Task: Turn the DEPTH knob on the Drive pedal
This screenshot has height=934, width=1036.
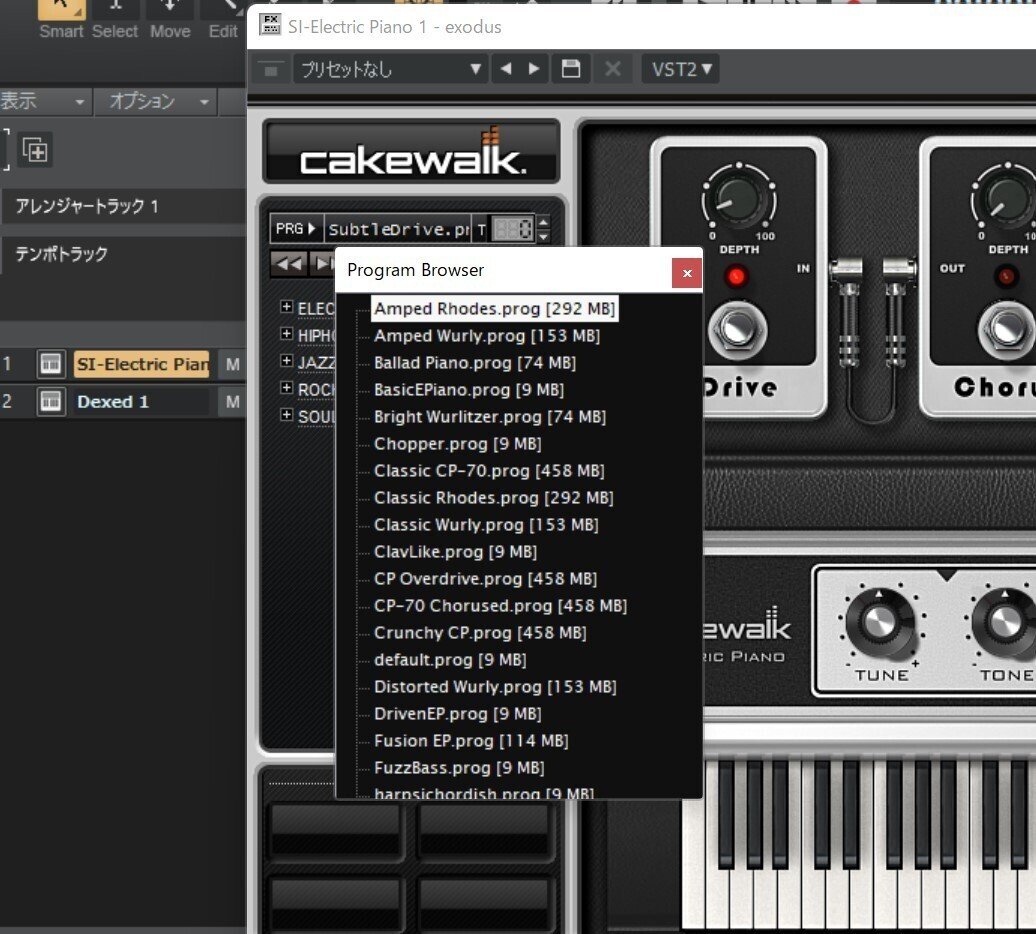Action: (x=740, y=200)
